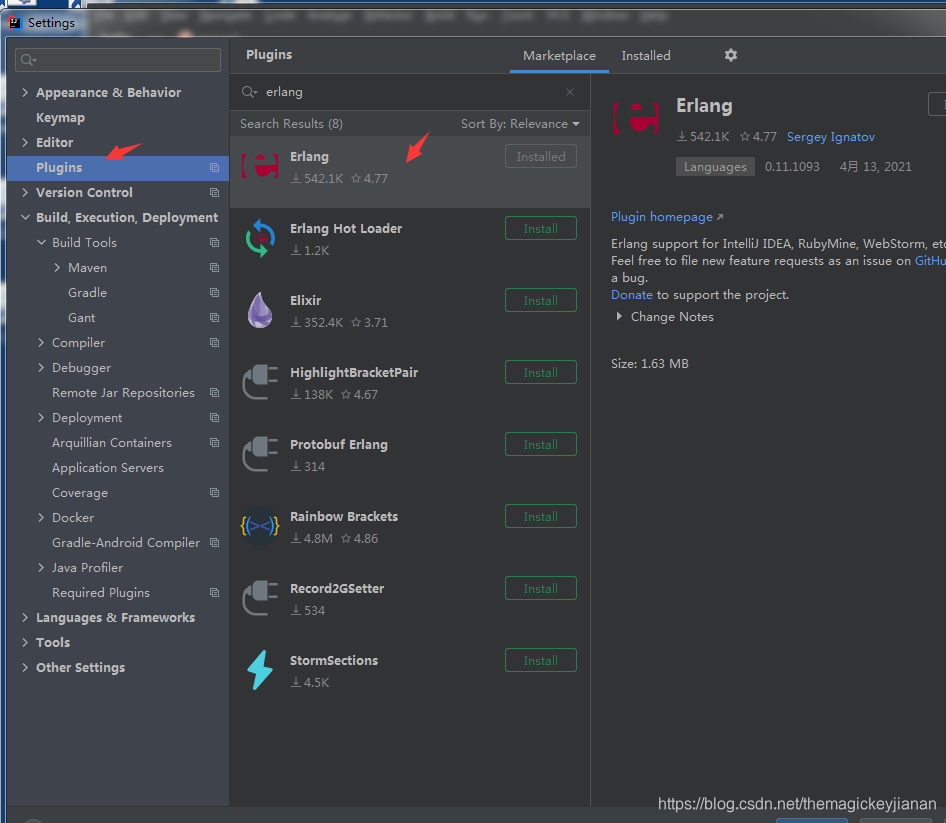Select Plugins in the settings tree
Screen dimensions: 946x823
click(x=118, y=168)
